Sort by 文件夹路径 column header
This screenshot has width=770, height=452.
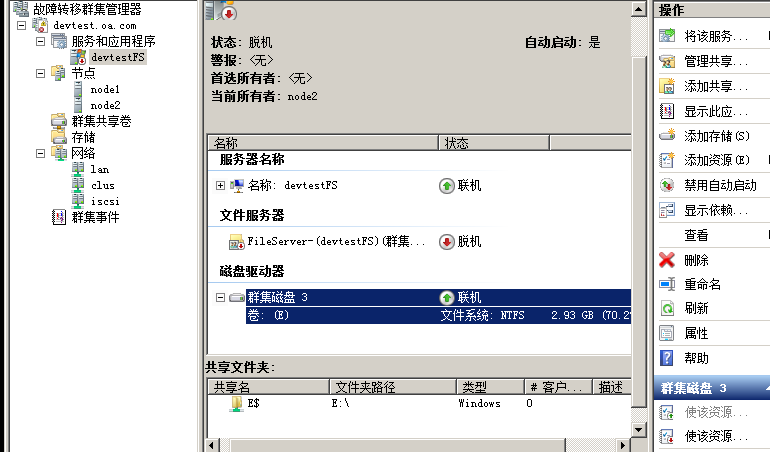tap(392, 387)
